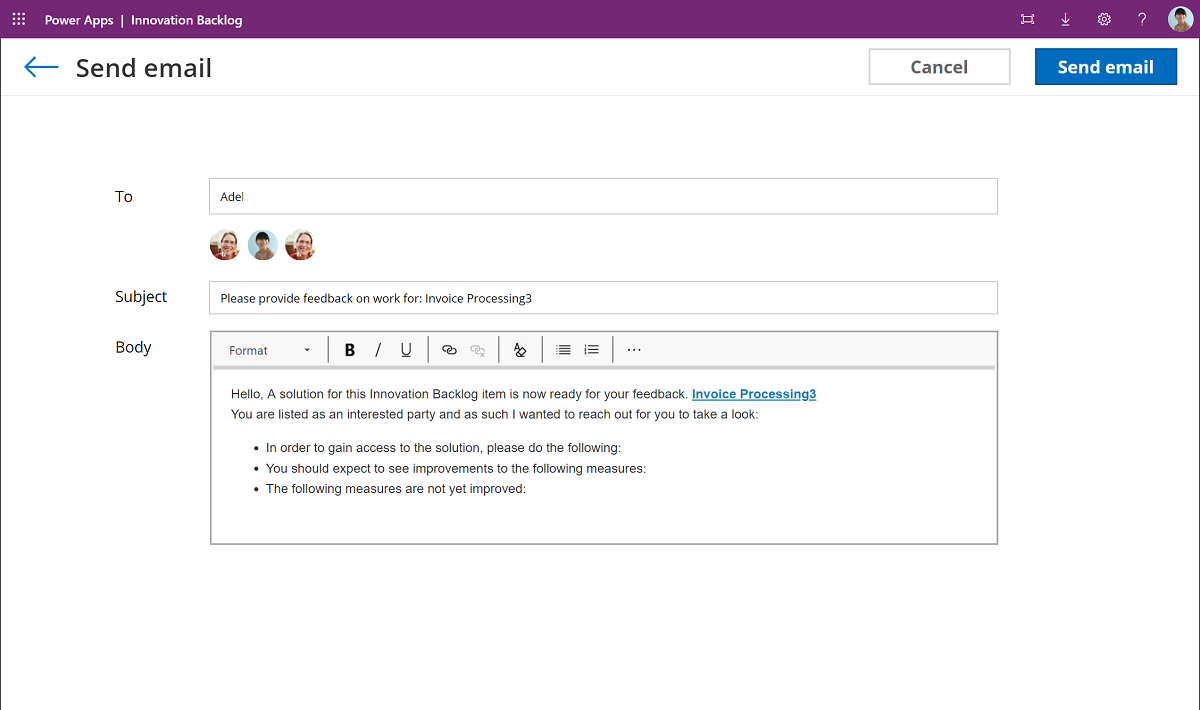Viewport: 1200px width, 710px height.
Task: Open the user profile avatar in header
Action: click(1180, 19)
